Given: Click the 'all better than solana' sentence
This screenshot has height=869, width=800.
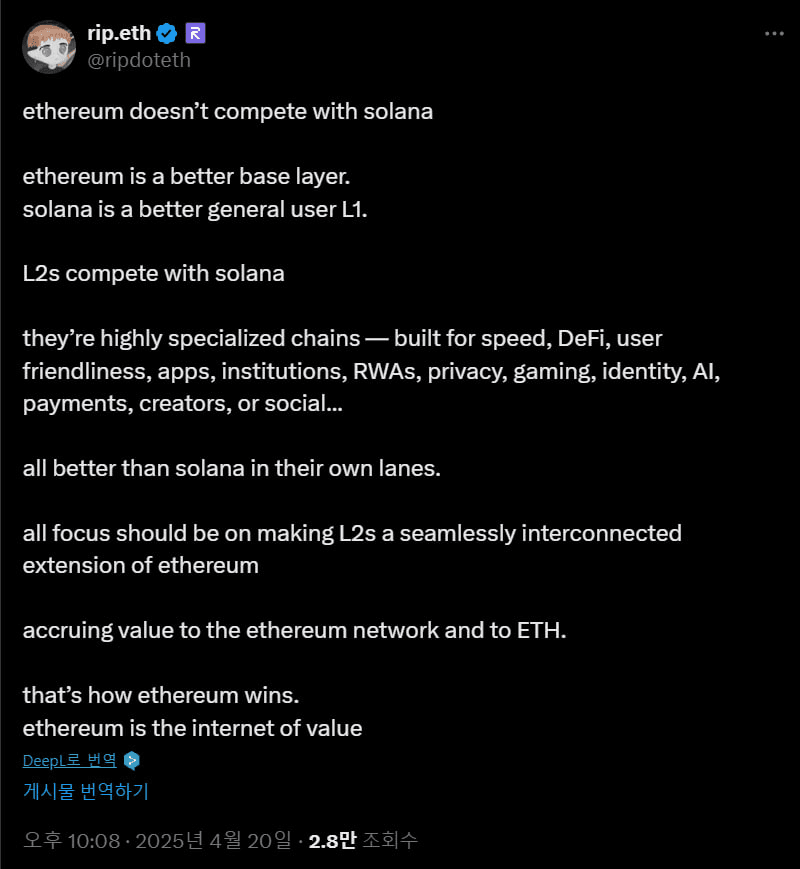Looking at the screenshot, I should click(232, 468).
